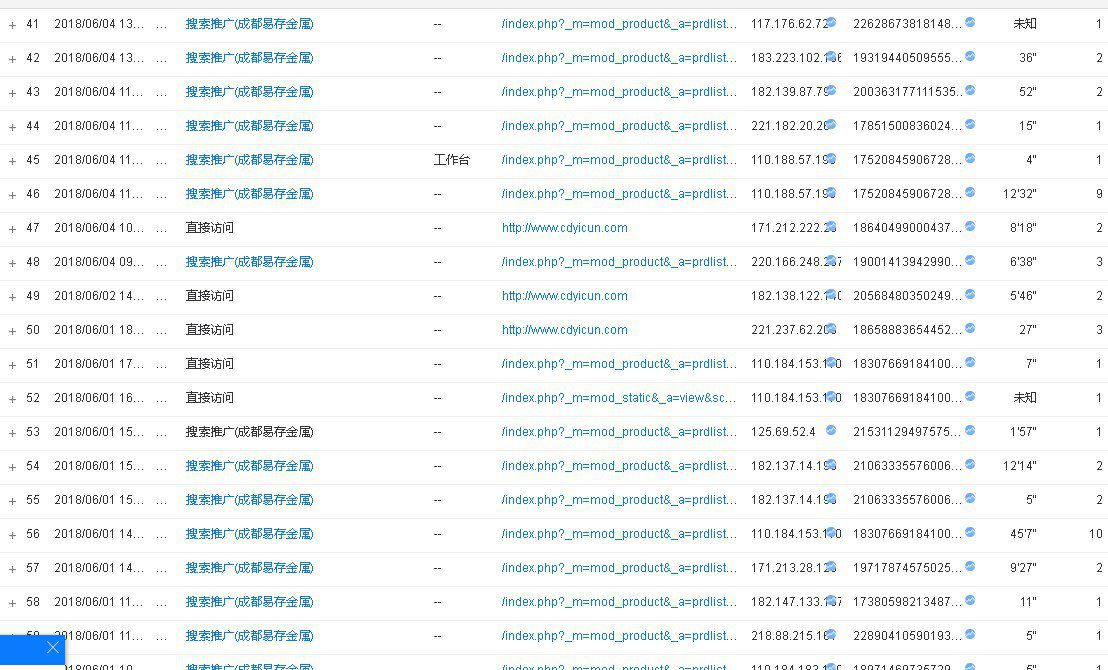The width and height of the screenshot is (1108, 670).
Task: Click the globe icon next to visitor ID 17520845906728 in row 45
Action: tap(968, 158)
